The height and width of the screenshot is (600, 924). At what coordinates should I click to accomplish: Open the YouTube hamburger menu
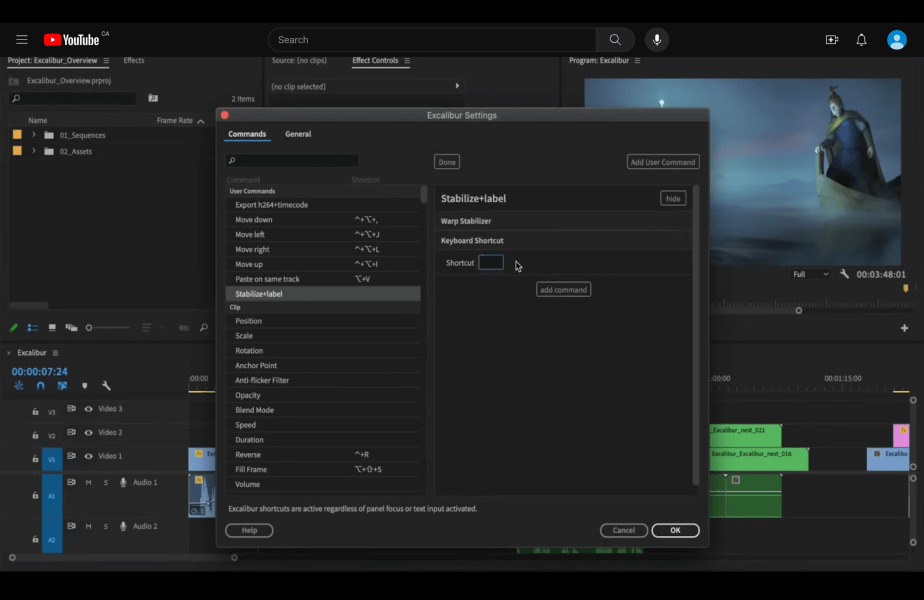[22, 39]
